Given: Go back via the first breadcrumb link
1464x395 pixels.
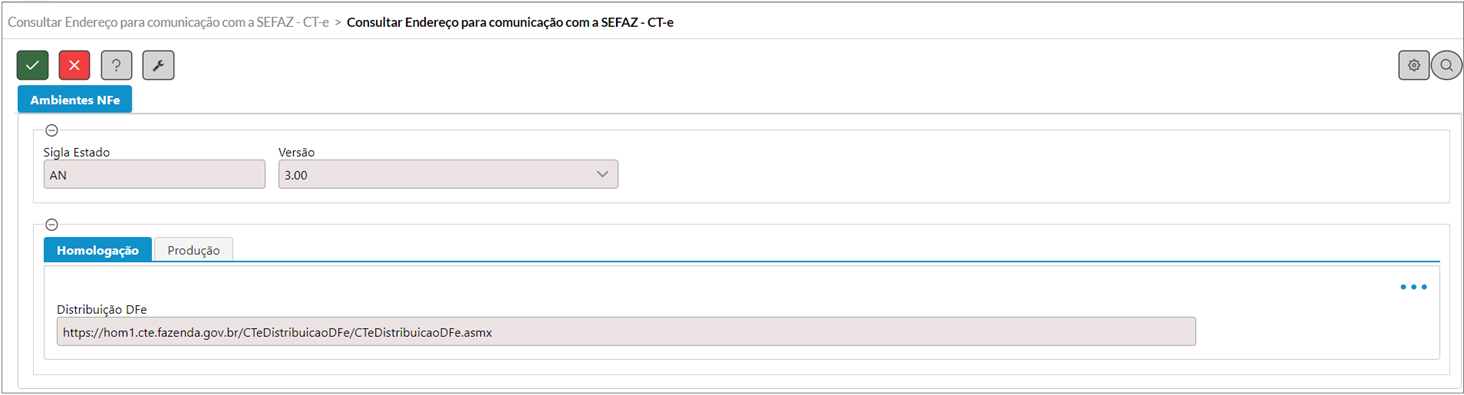Looking at the screenshot, I should pos(169,21).
